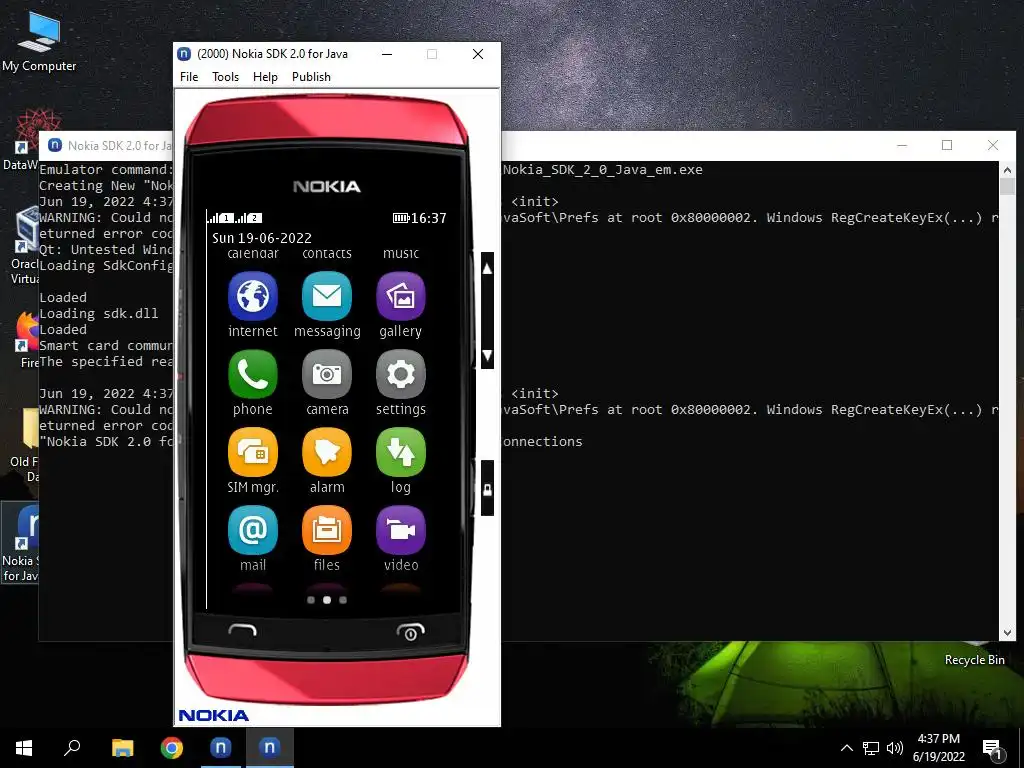Screen dimensions: 1024x768
Task: Click the emulator volume down side button
Action: 487,355
